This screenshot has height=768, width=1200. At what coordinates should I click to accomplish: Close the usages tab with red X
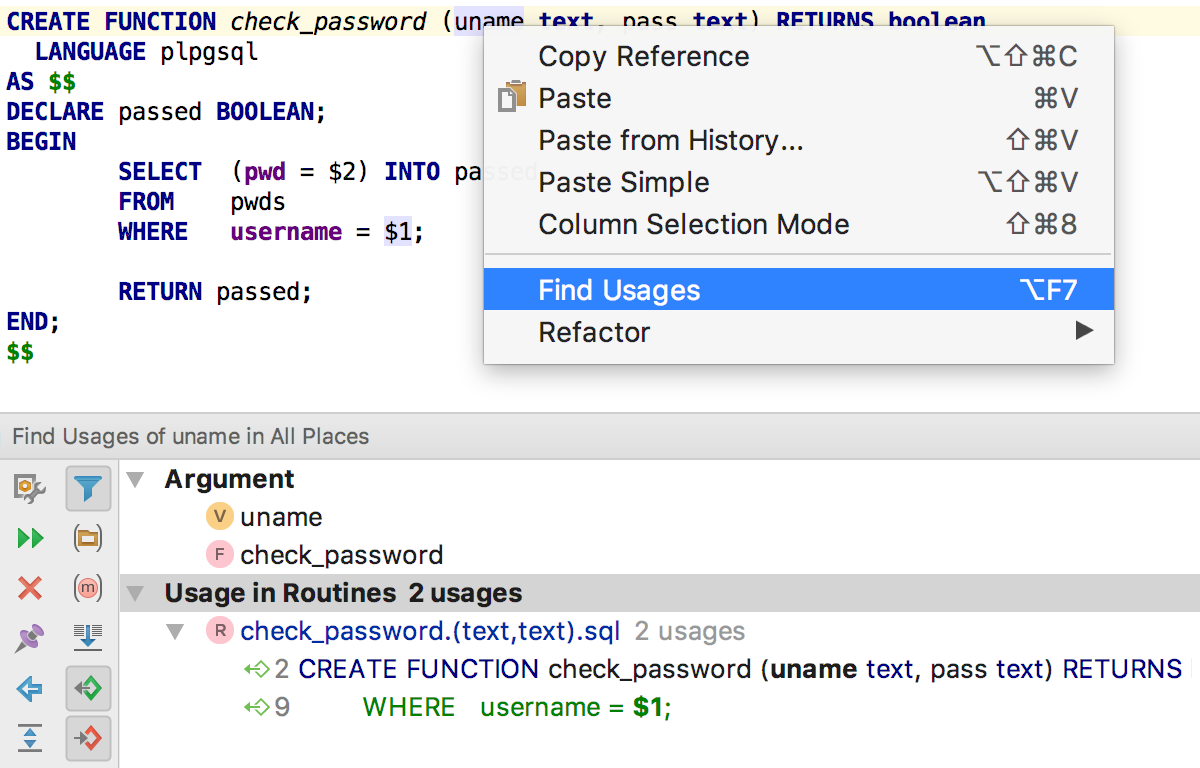pyautogui.click(x=30, y=589)
